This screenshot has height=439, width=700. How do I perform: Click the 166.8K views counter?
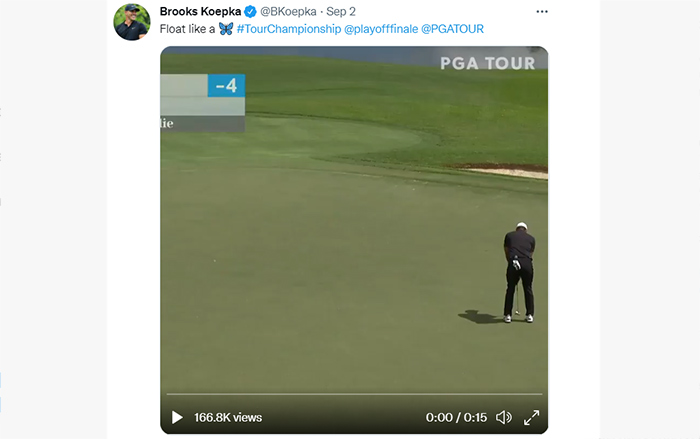(228, 418)
